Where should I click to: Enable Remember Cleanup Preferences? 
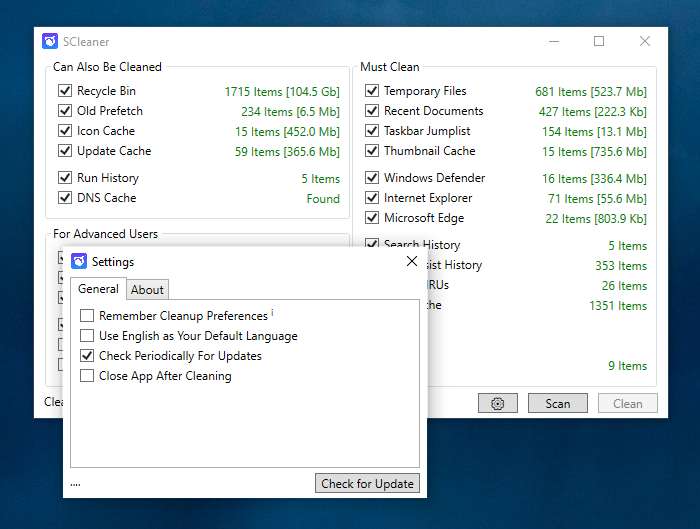[87, 316]
